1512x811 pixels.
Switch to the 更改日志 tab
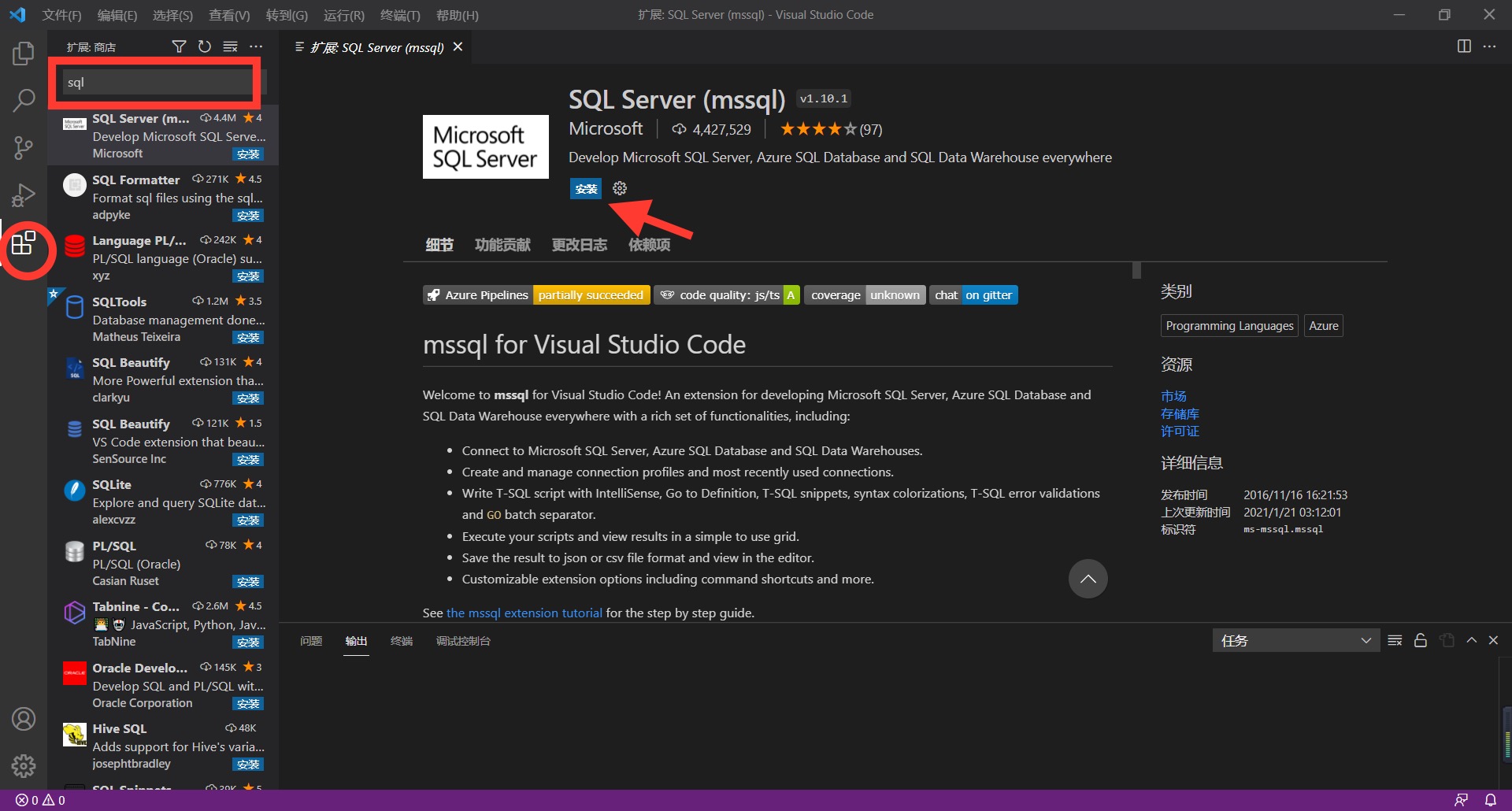pos(580,244)
